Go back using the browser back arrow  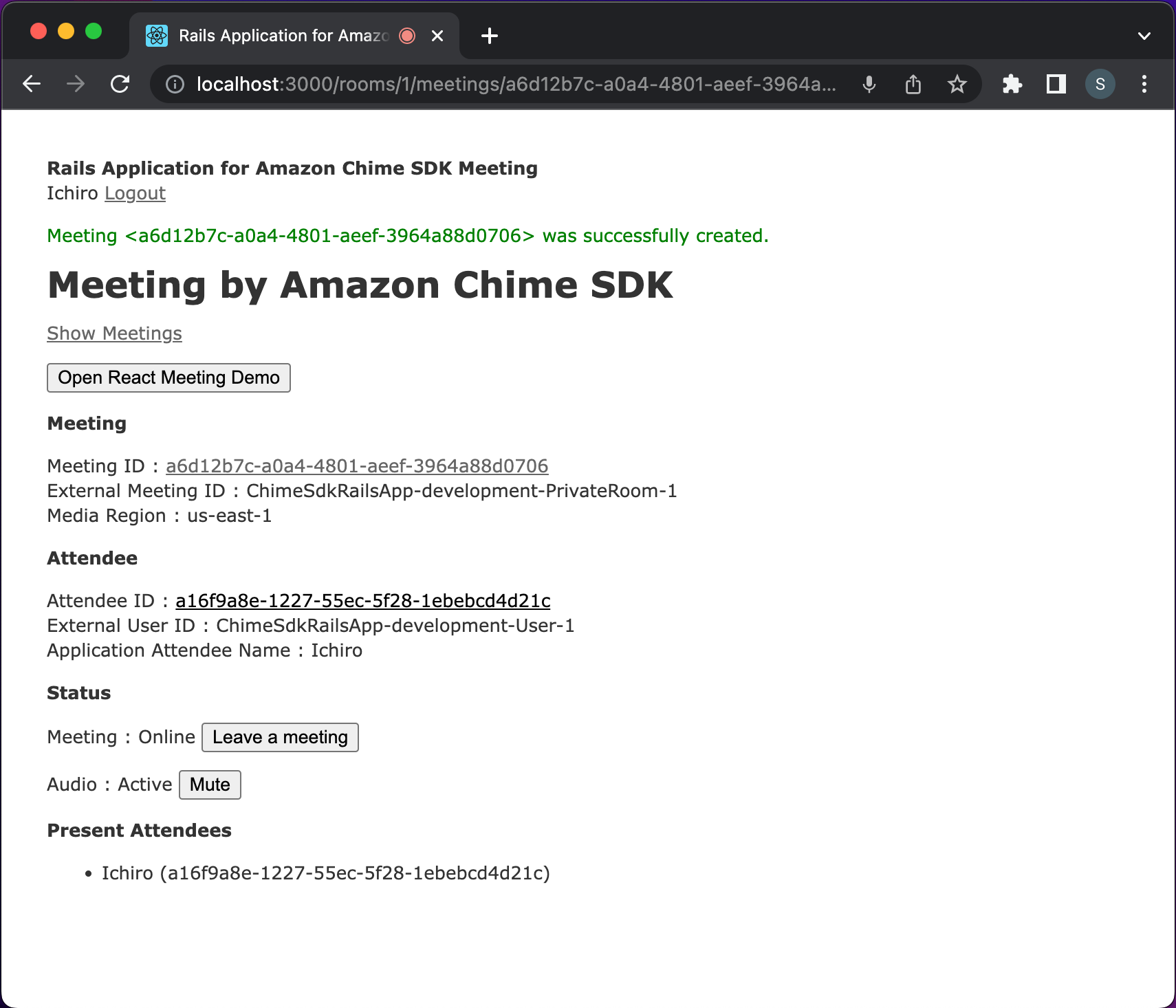32,84
